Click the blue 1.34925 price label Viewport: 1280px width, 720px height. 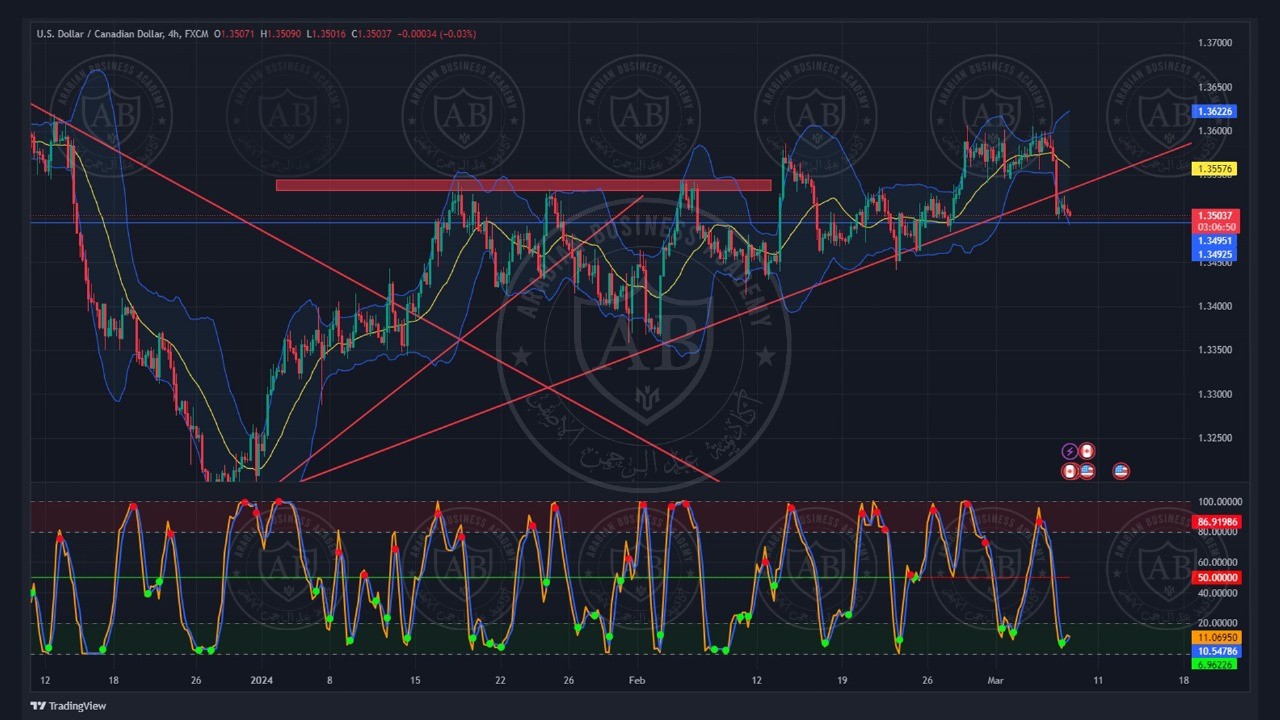point(1216,256)
